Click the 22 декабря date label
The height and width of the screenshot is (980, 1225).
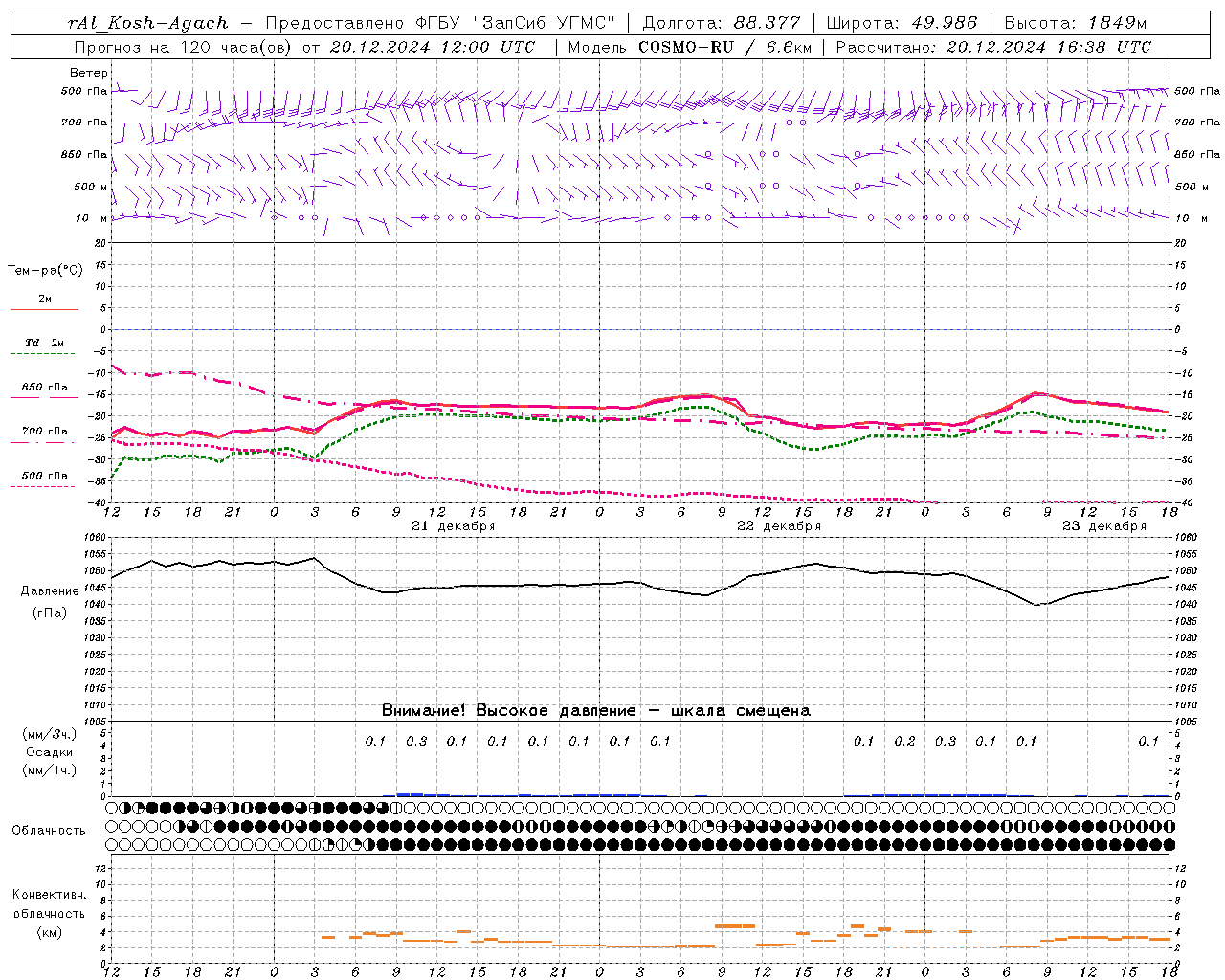click(x=778, y=526)
